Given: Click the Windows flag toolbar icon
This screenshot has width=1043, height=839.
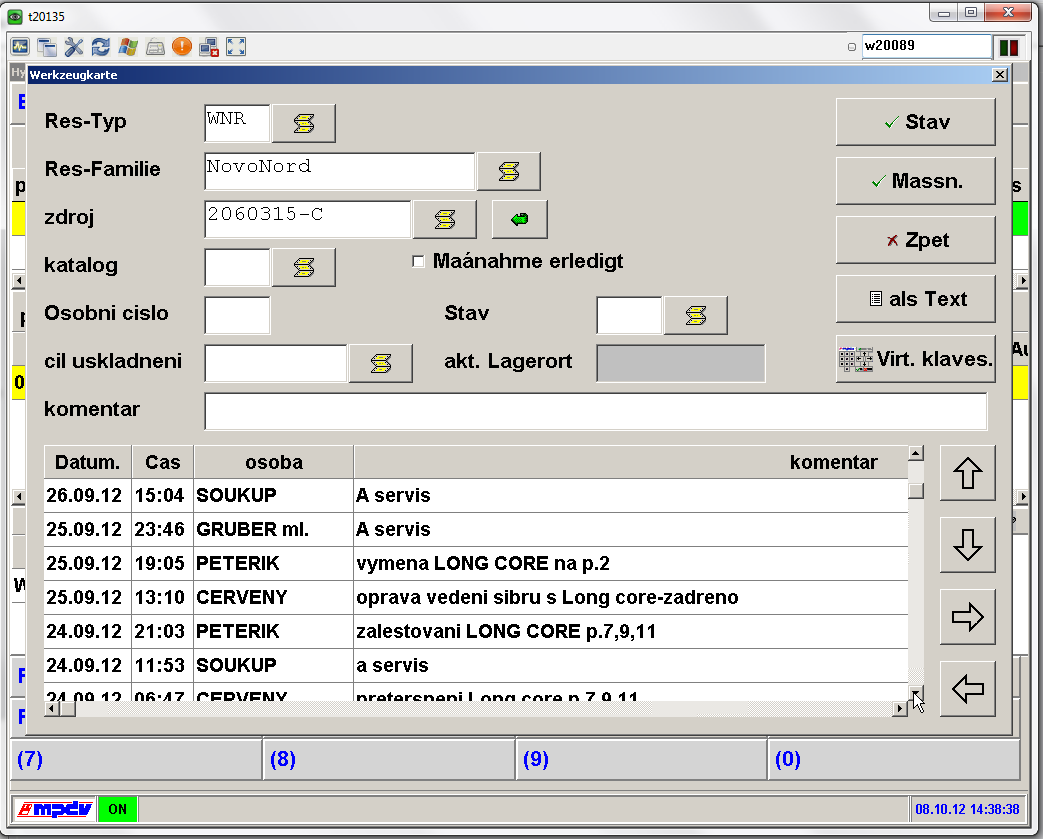Looking at the screenshot, I should tap(128, 47).
